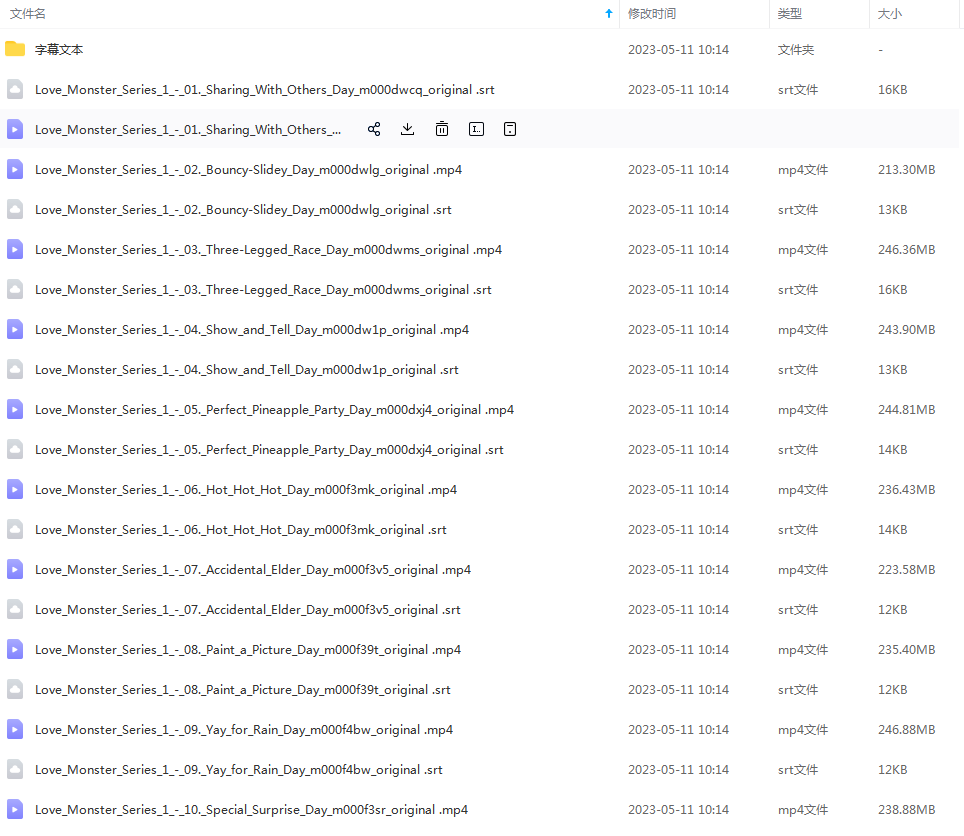Open the file name 05._Perfect_Pineapple_Party_Day_m000dxj4_original .srt
This screenshot has height=836, width=964.
[269, 449]
